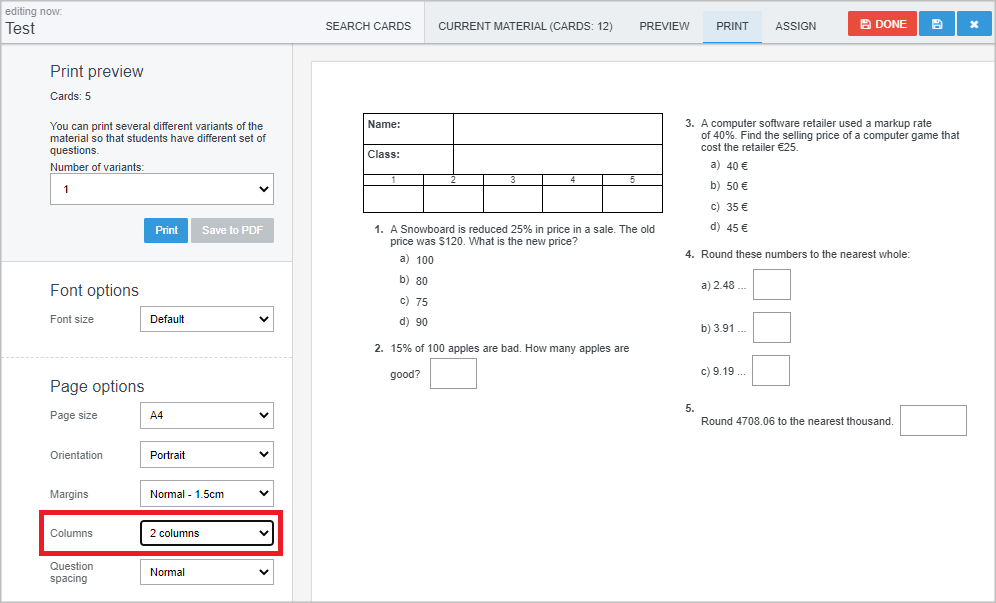The image size is (996, 603).
Task: Click answer option 'd) 90'
Action: 414,322
